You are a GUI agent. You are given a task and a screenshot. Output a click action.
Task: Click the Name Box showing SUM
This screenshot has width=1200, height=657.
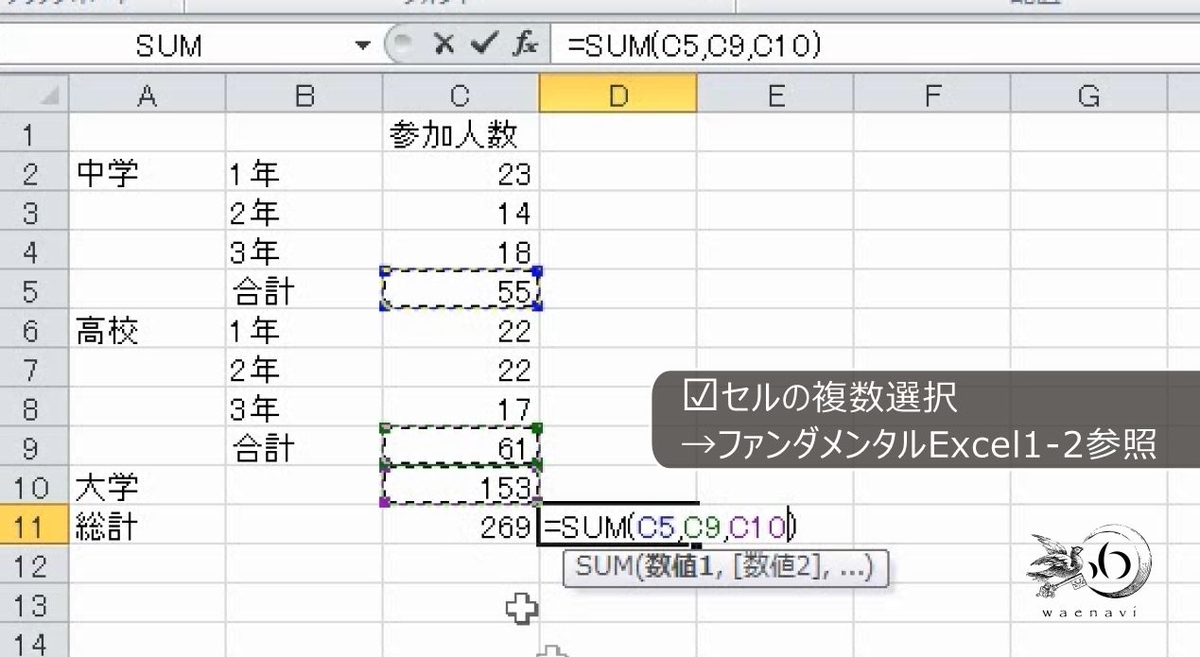click(x=169, y=45)
